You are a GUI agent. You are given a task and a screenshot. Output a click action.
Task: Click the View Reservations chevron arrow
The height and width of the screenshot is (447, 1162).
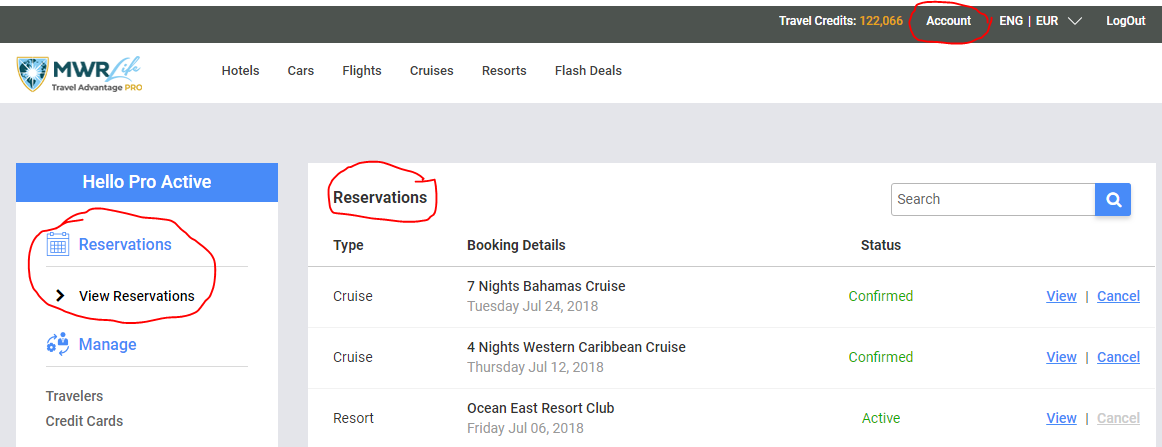pyautogui.click(x=61, y=296)
